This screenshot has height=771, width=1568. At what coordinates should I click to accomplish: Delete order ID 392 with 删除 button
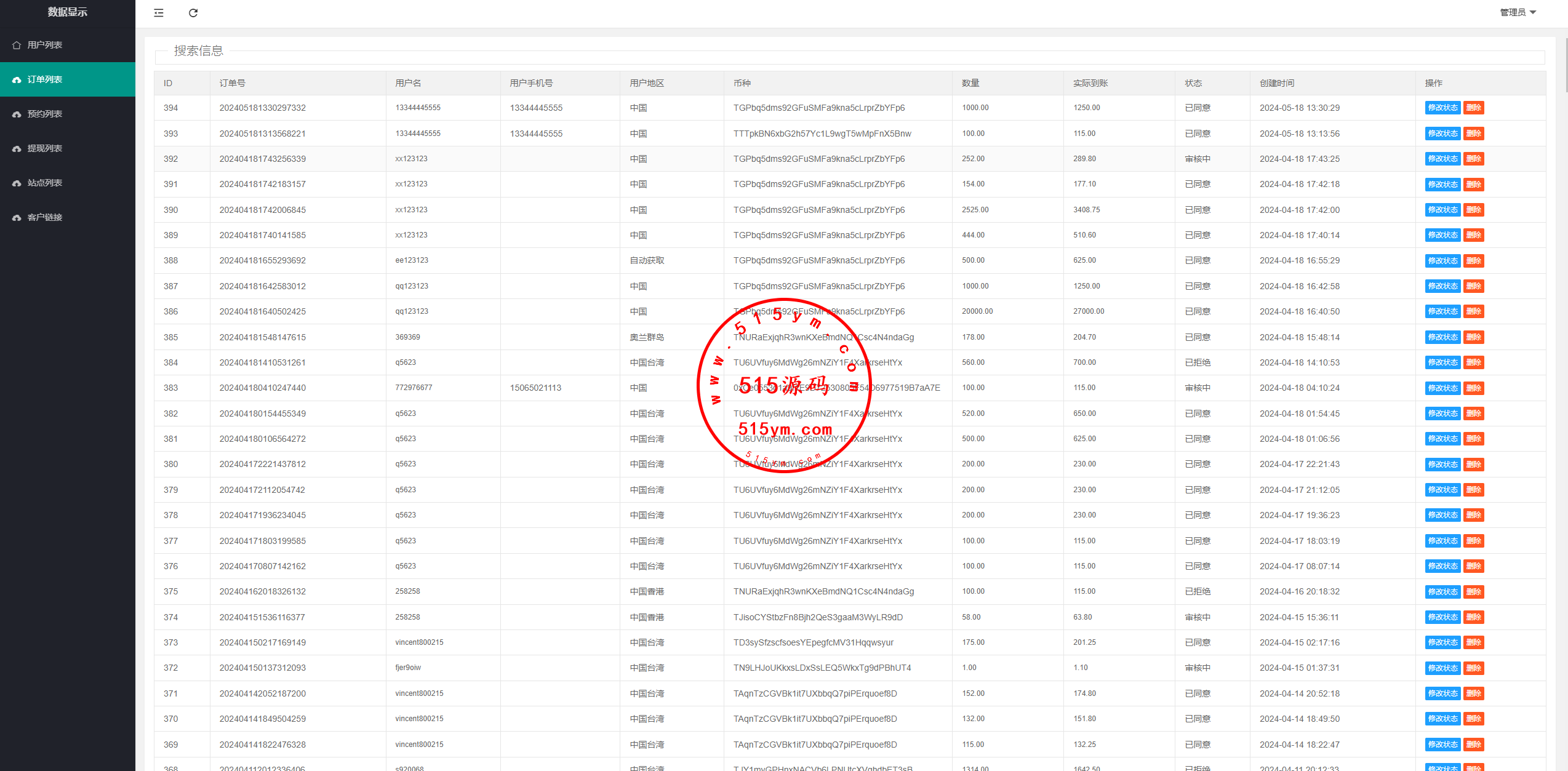pos(1473,159)
